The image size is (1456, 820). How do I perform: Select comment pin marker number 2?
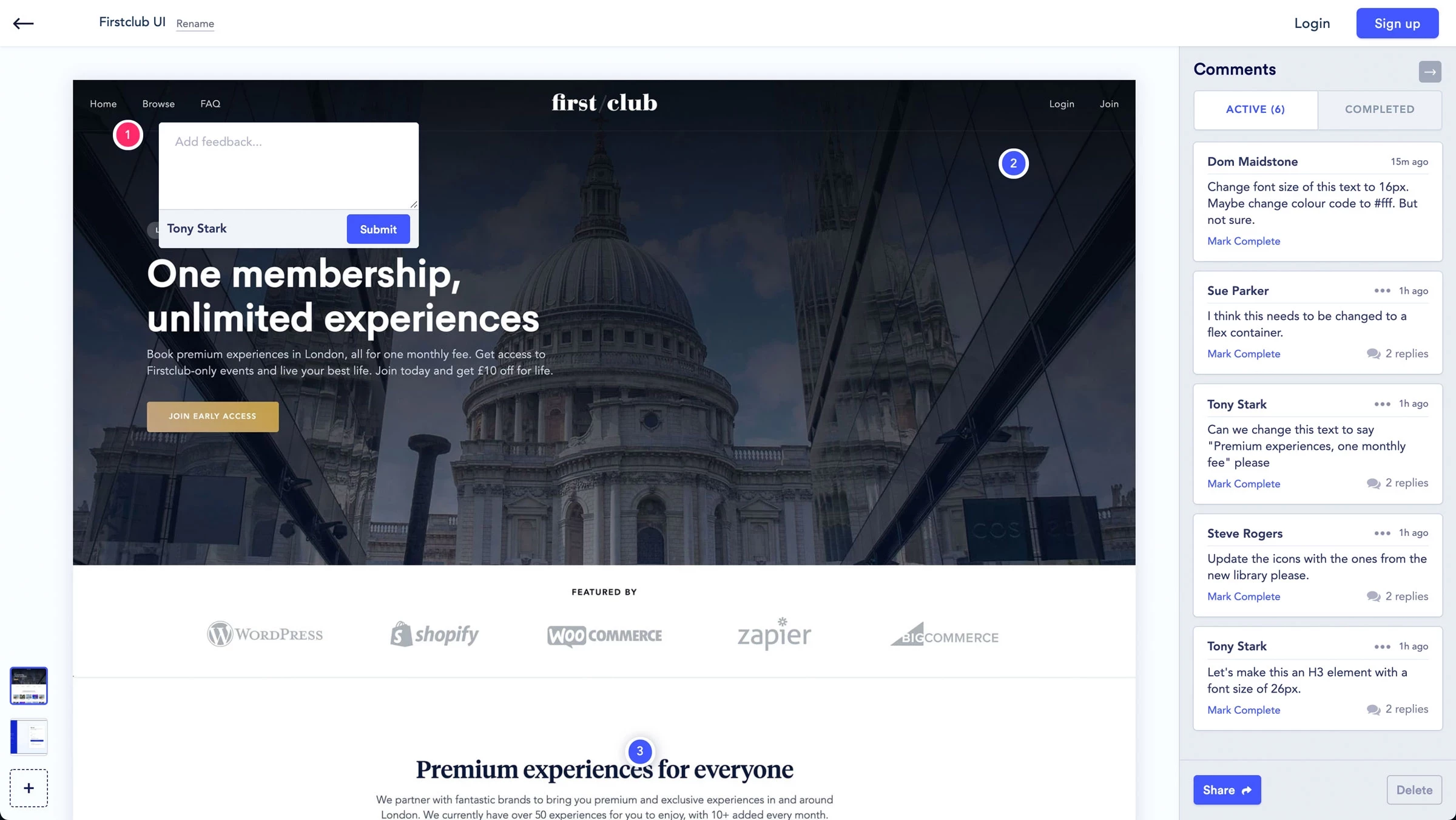[1013, 163]
